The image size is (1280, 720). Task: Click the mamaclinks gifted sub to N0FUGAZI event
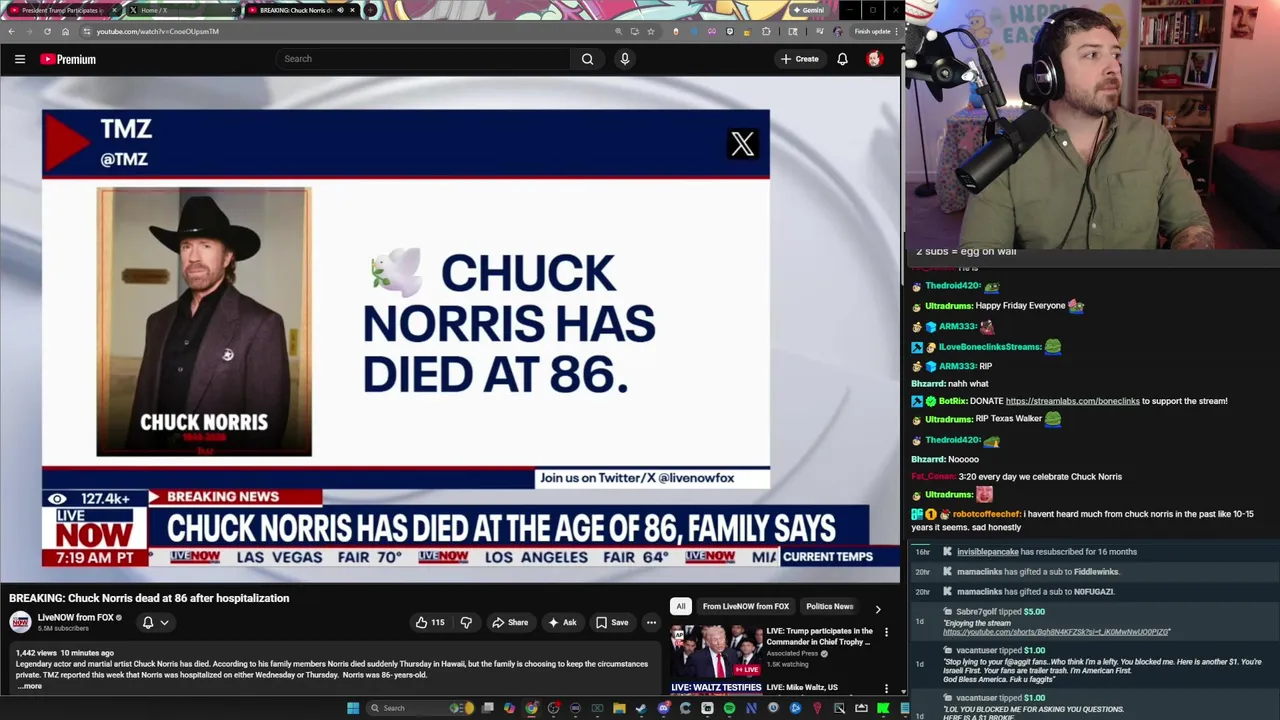click(x=1035, y=591)
